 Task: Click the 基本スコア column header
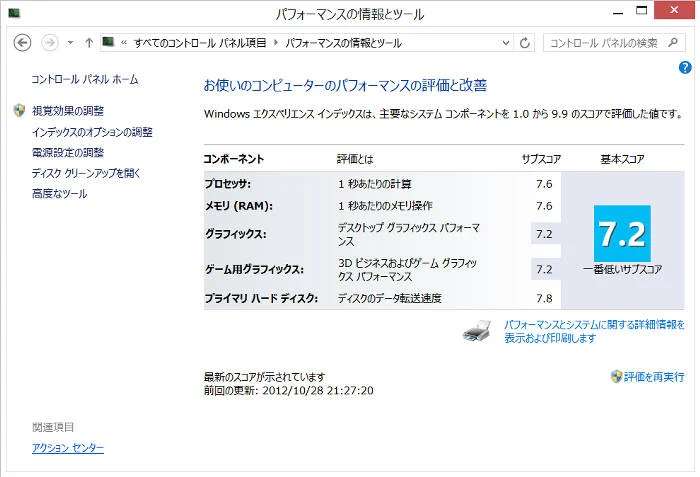tap(622, 159)
